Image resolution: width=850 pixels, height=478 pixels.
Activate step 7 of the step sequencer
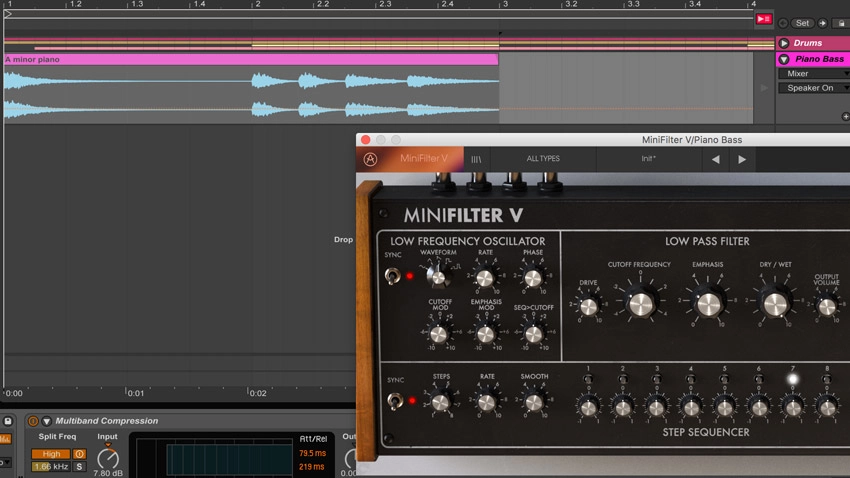click(x=793, y=379)
